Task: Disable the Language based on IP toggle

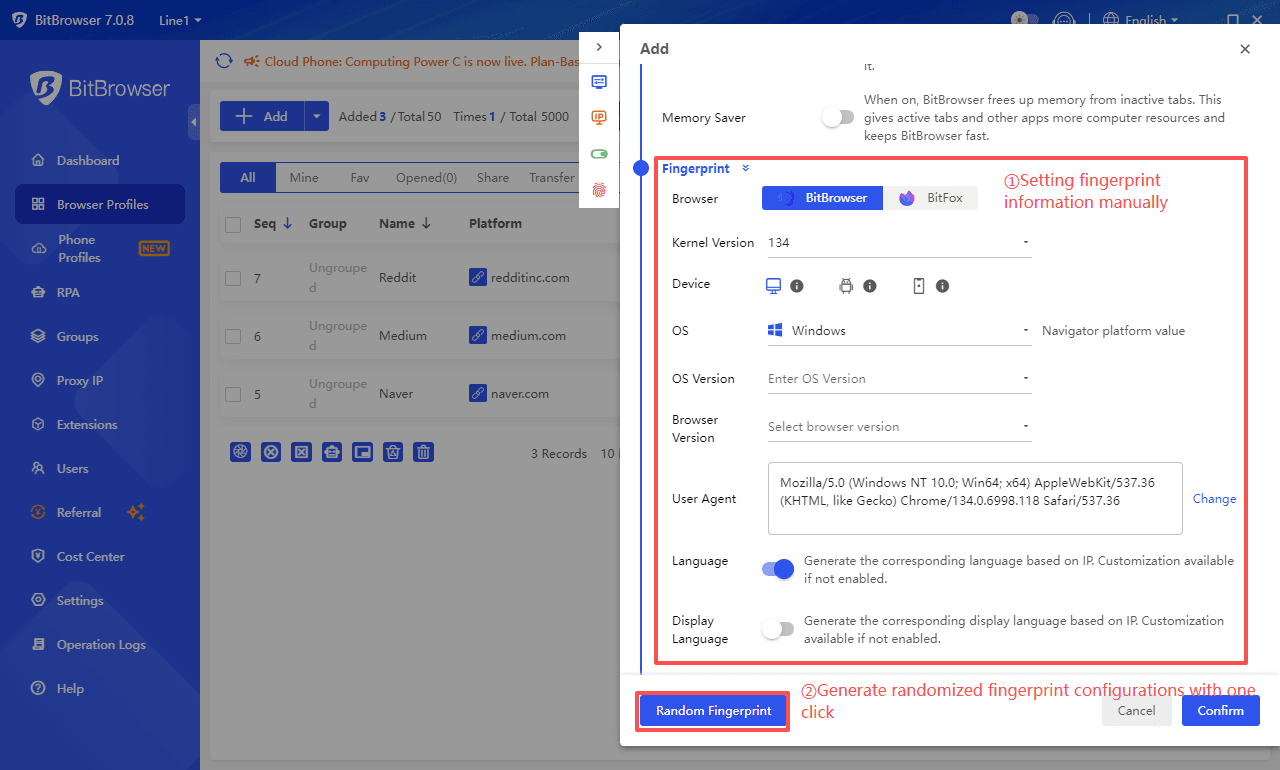Action: [x=778, y=569]
